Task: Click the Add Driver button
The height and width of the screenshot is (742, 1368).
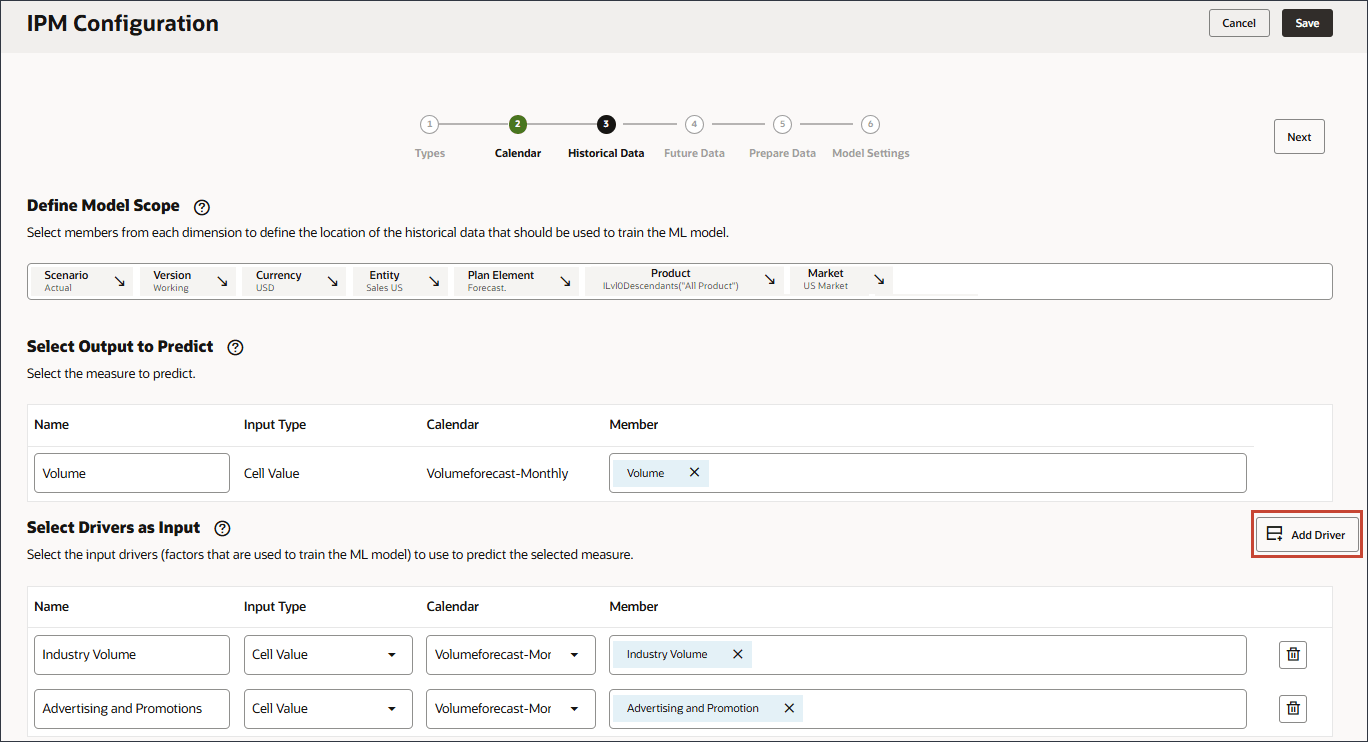Action: [1306, 535]
